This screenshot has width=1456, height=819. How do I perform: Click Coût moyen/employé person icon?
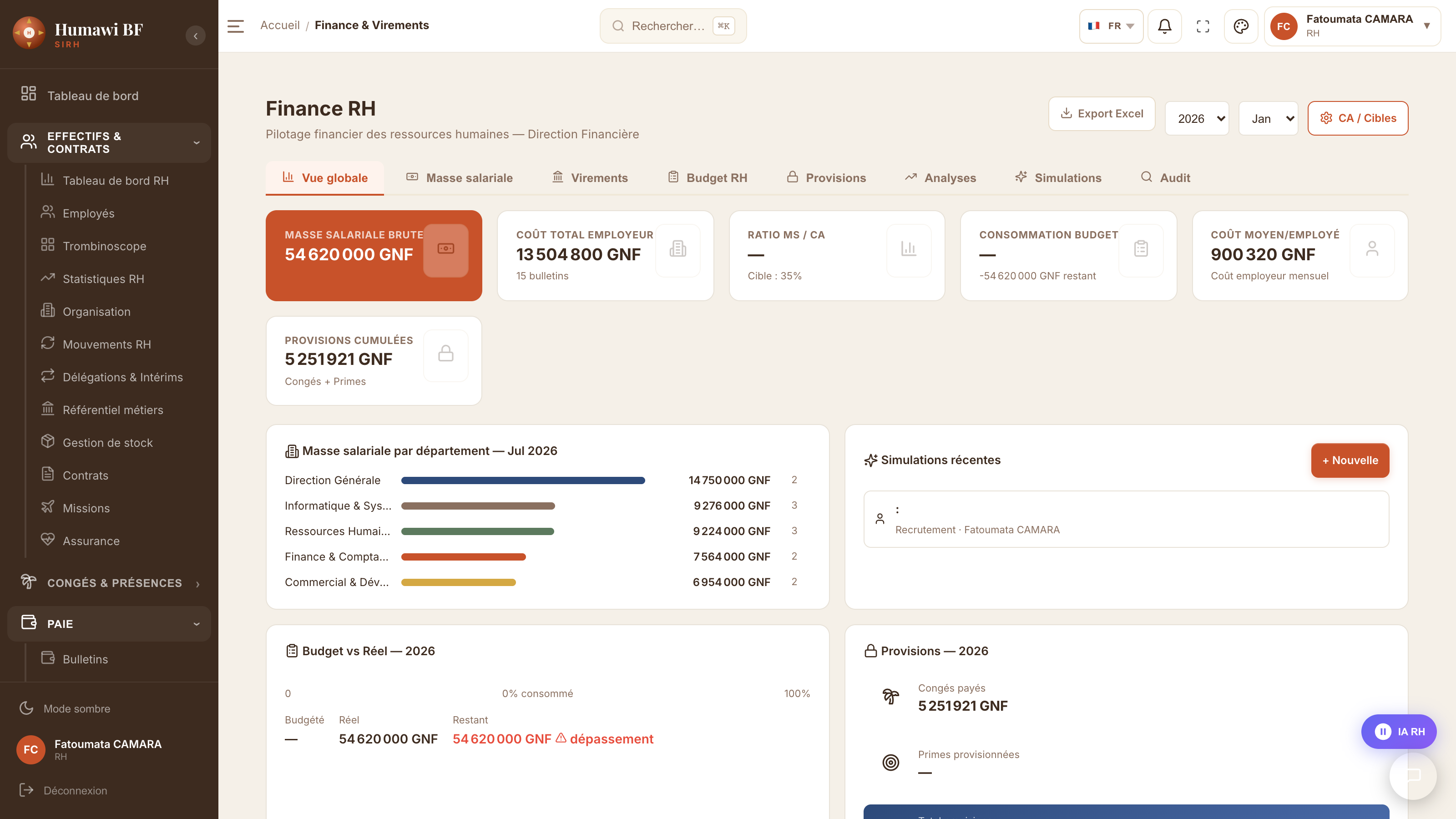tap(1372, 250)
